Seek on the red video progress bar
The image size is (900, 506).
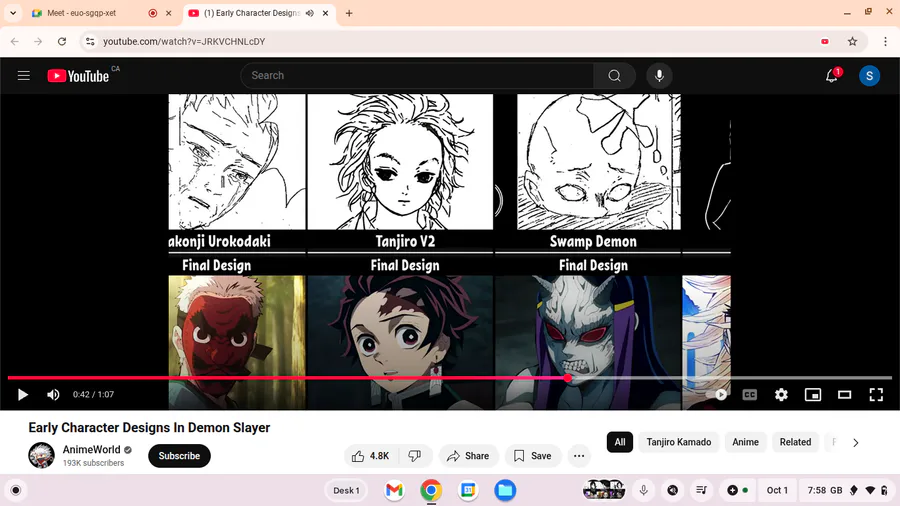[287, 378]
